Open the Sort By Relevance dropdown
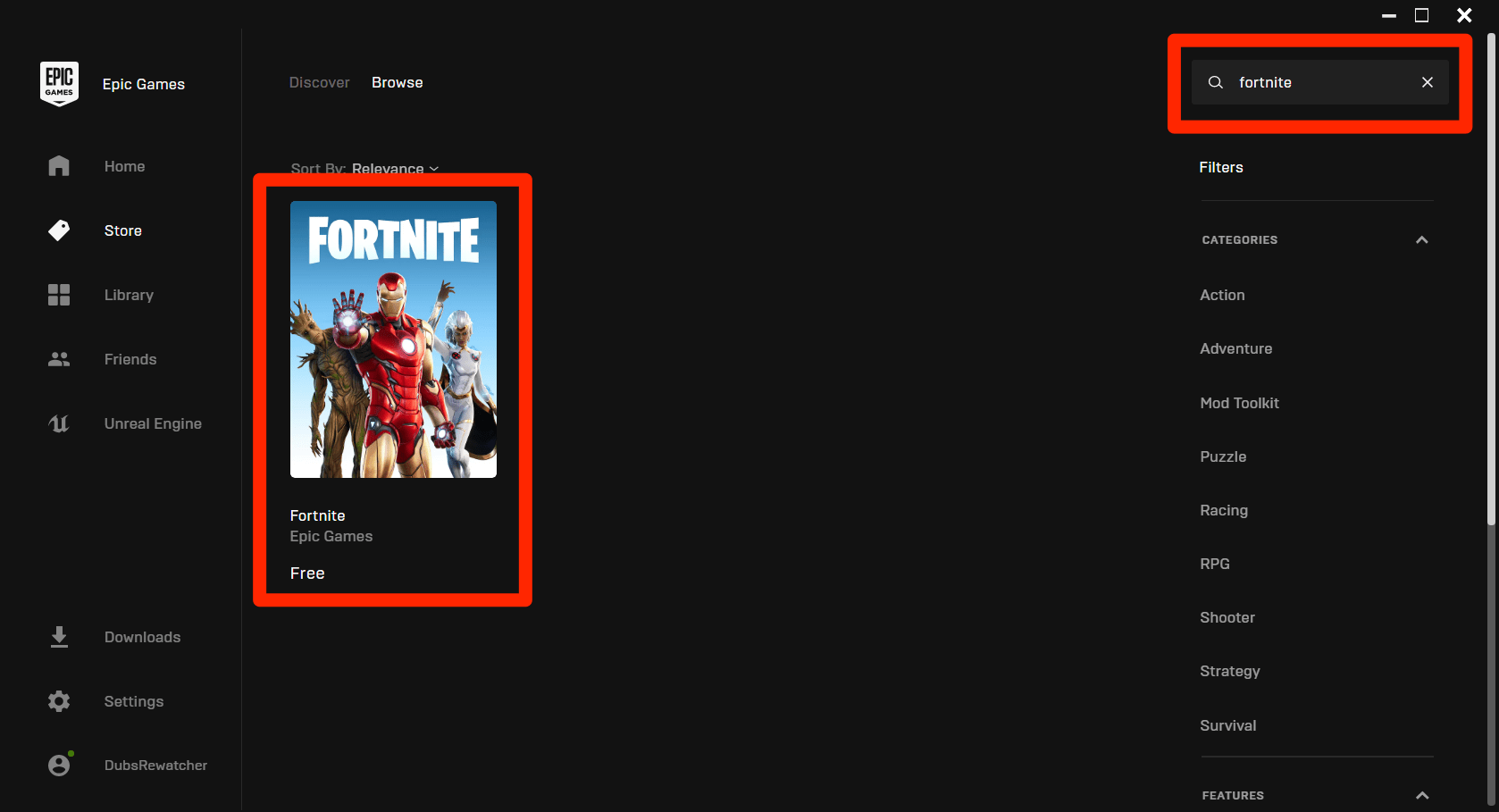This screenshot has width=1499, height=812. [364, 169]
